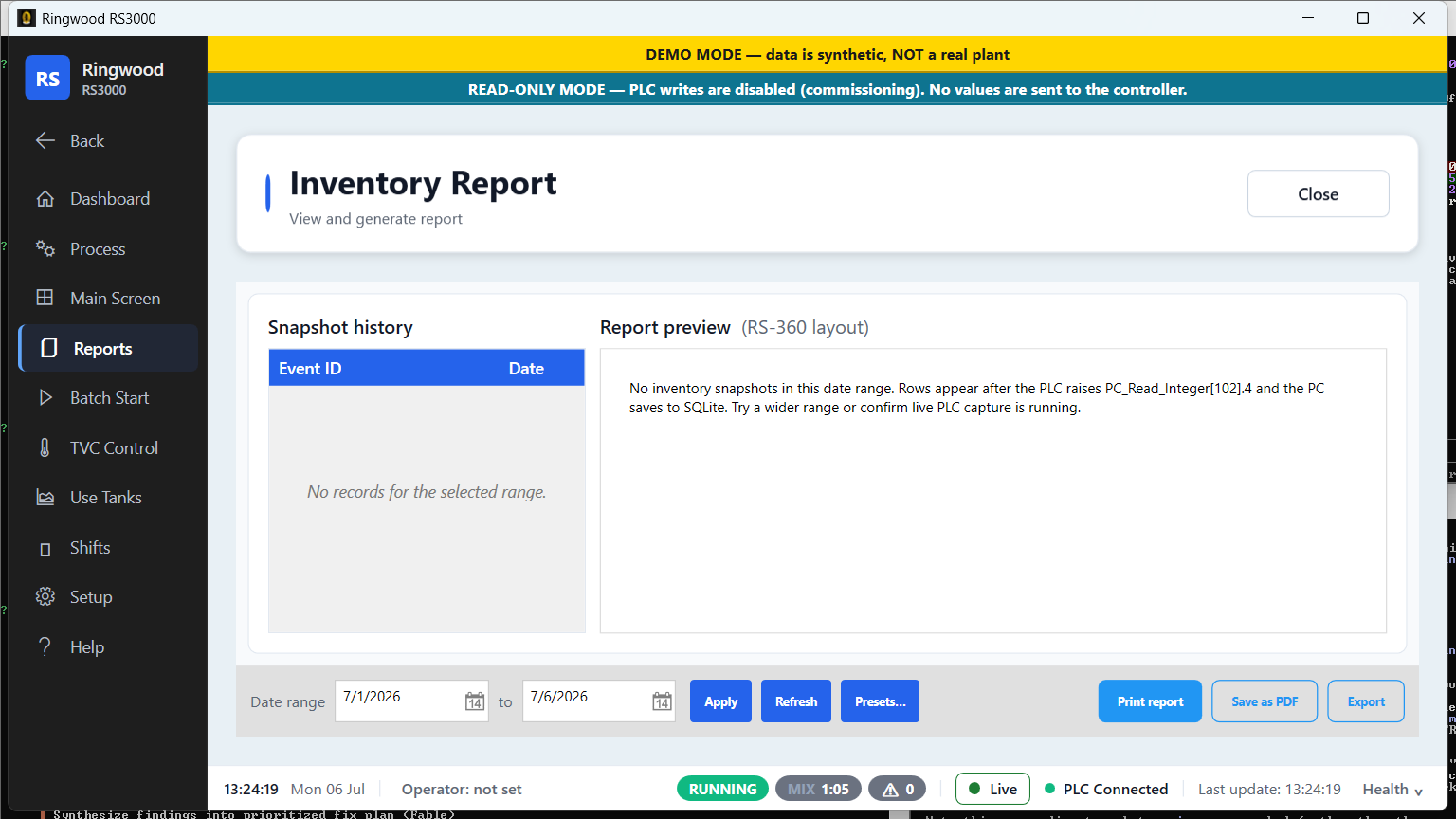Open the Presets... date range menu
This screenshot has width=1456, height=819.
coord(880,701)
